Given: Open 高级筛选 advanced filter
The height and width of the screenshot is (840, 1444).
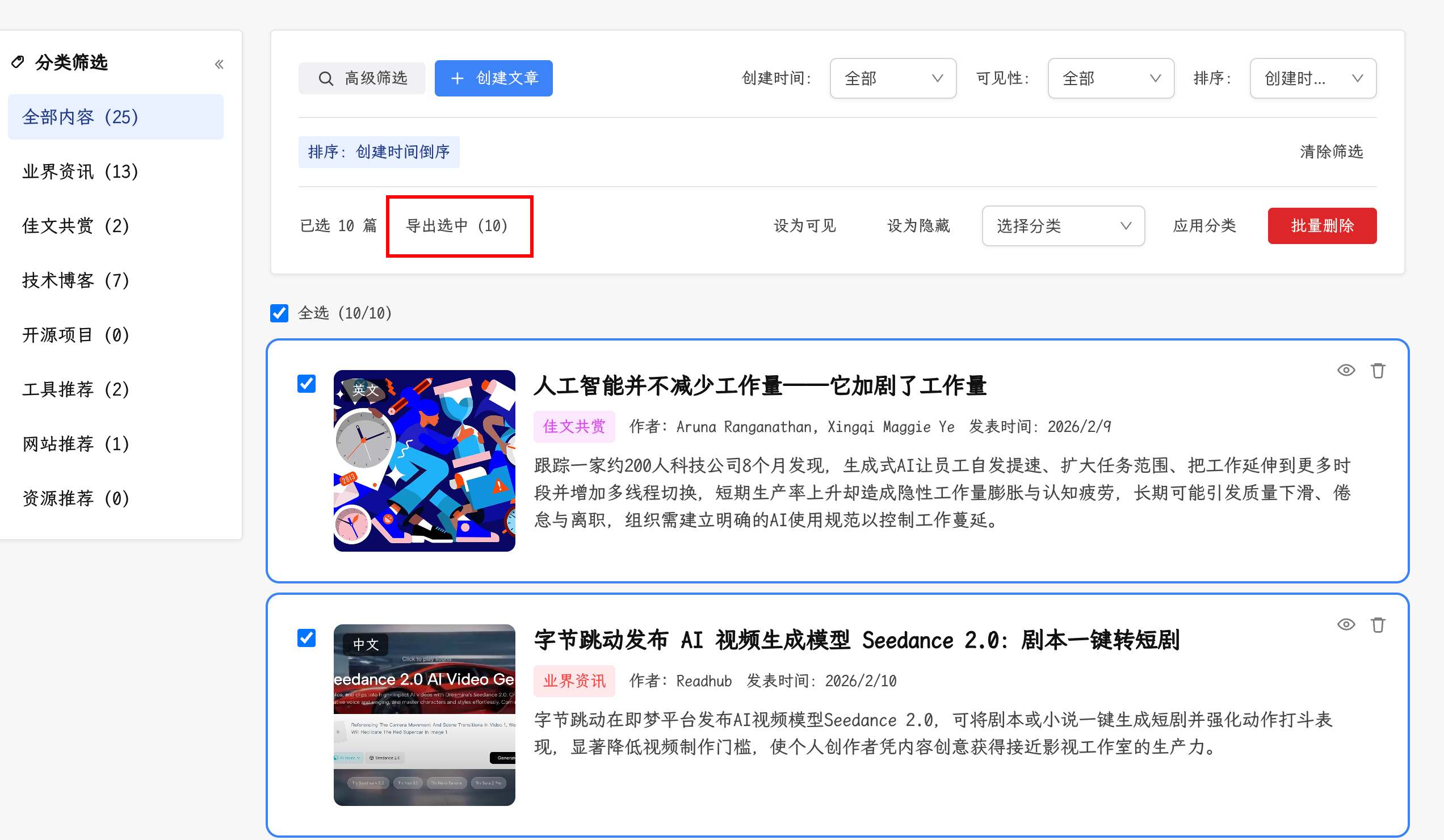Looking at the screenshot, I should [362, 78].
